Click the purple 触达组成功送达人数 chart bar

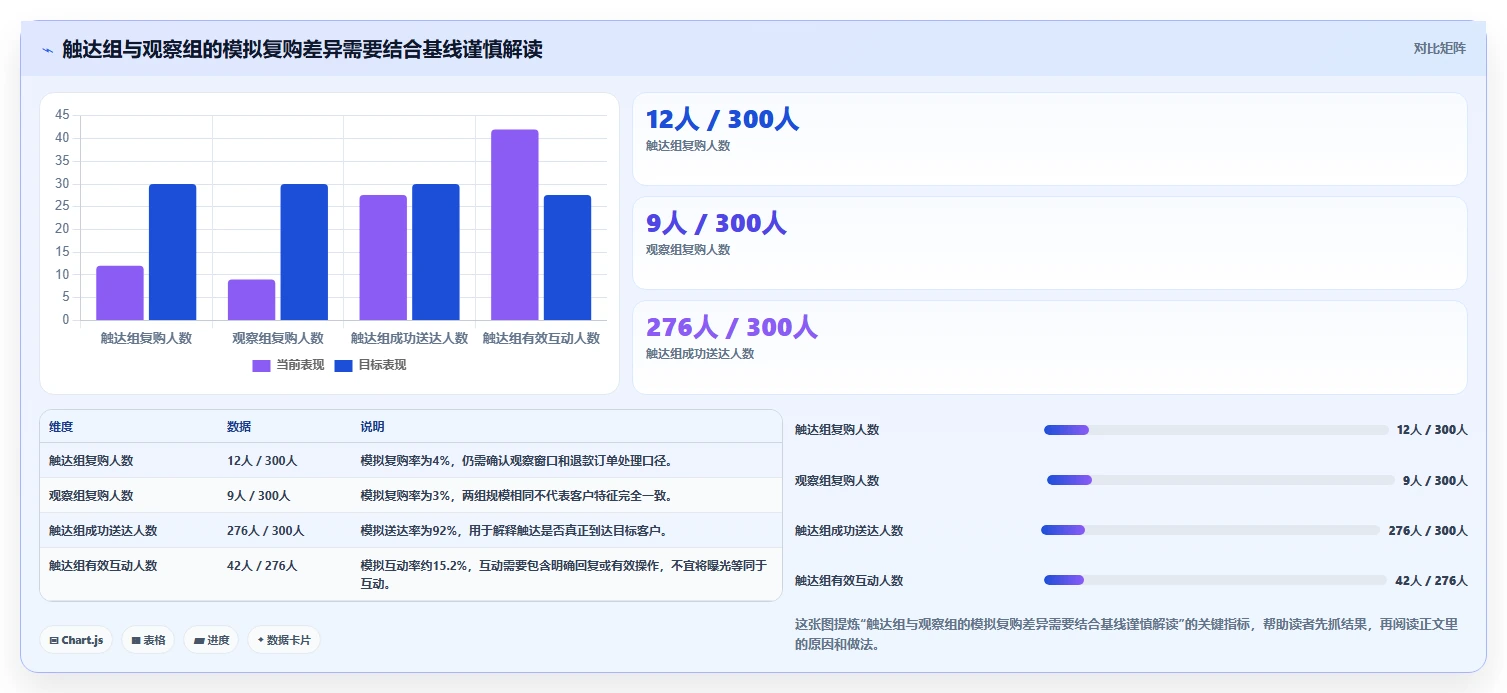pos(383,258)
